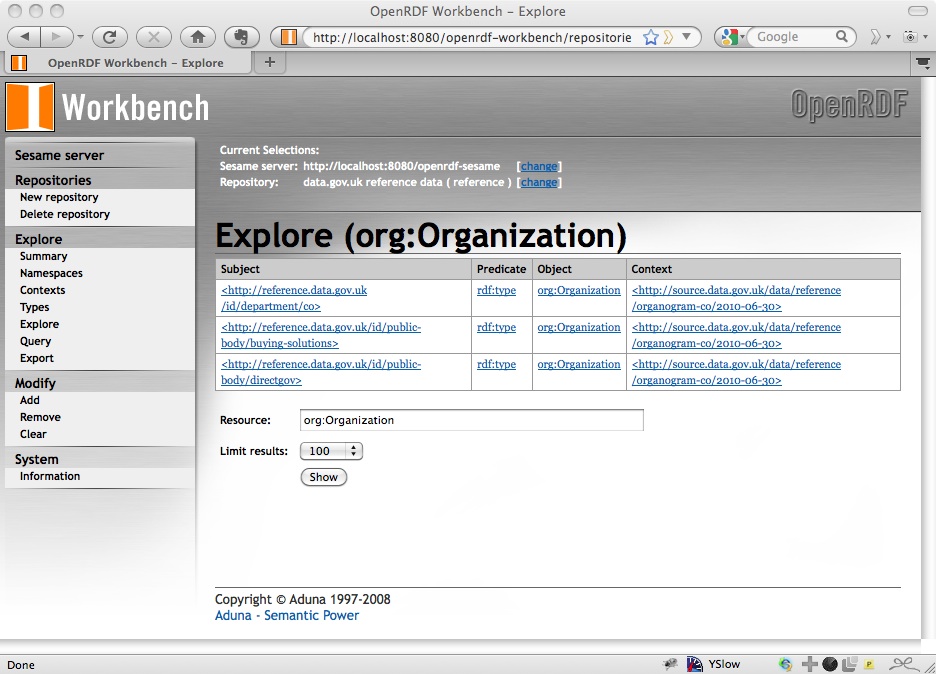The image size is (936, 674).
Task: Open the Google search engine selector
Action: [x=734, y=37]
